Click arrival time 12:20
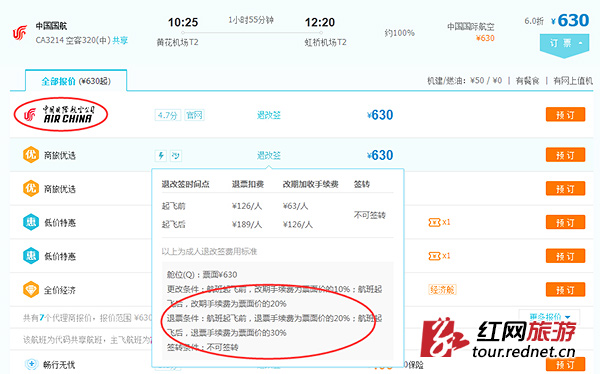 click(320, 23)
